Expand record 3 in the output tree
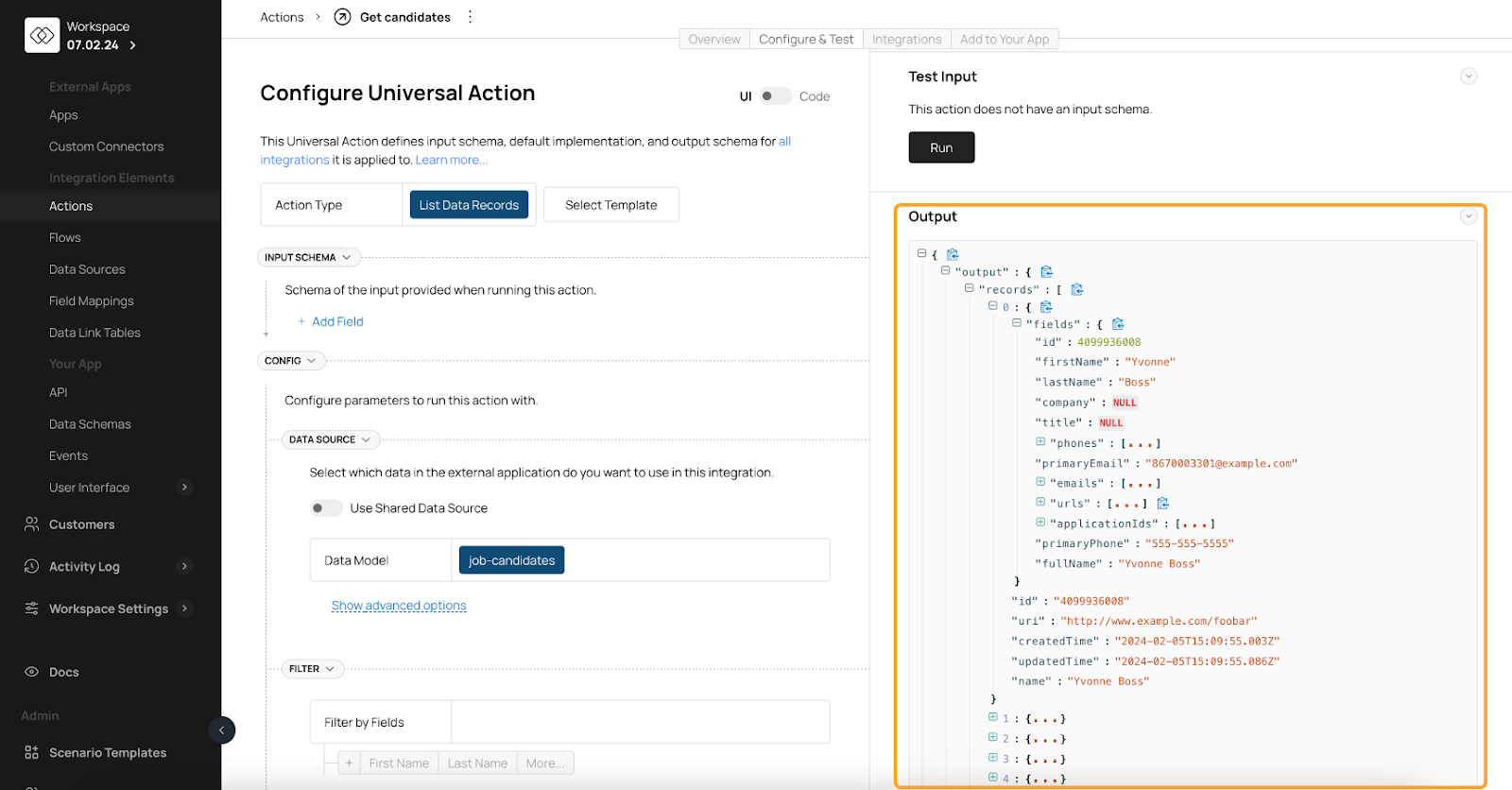This screenshot has height=790, width=1512. pos(993,757)
